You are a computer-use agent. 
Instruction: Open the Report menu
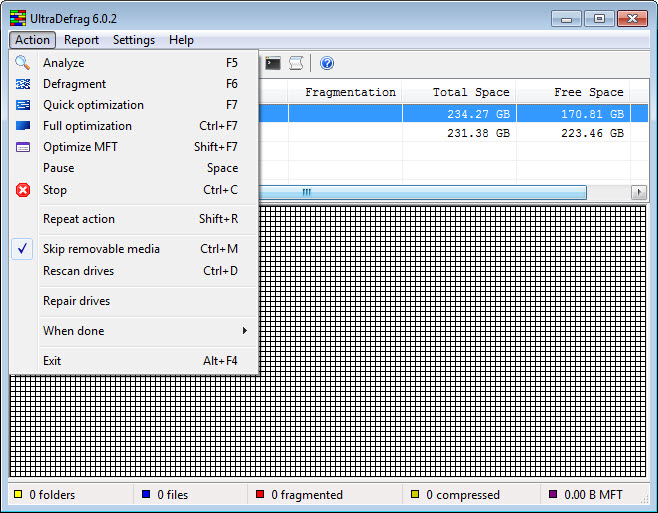click(81, 40)
